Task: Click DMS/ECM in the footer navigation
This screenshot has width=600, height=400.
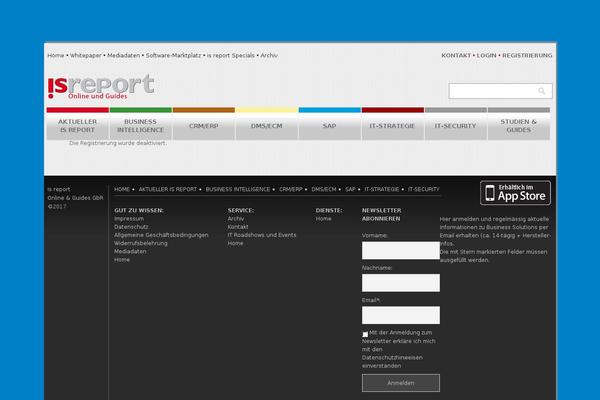Action: 324,189
